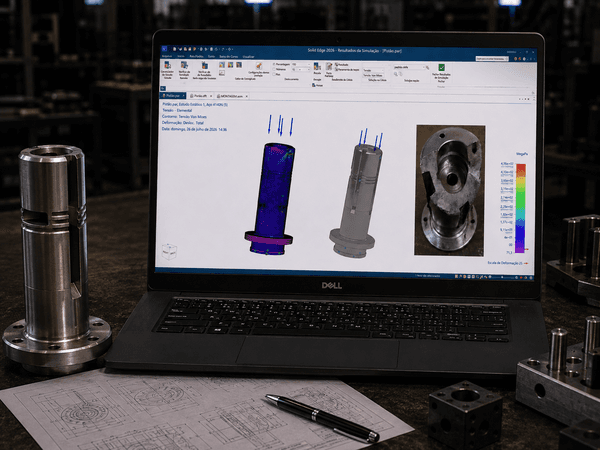
Task: Click the first quick access toolbar icon
Action: 174,49
